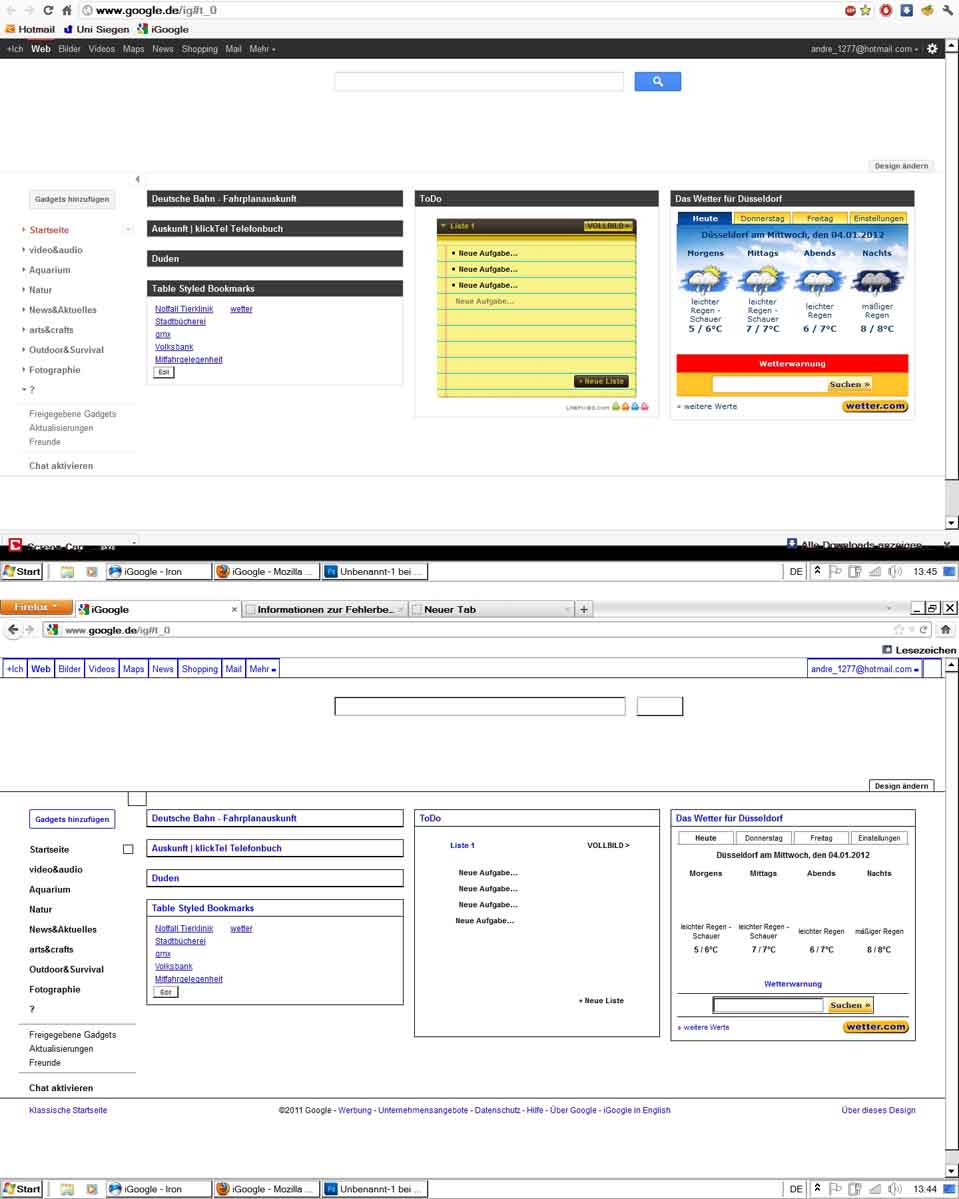Open Notfall Tierklinik link in Iron
959x1199 pixels.
[x=184, y=309]
